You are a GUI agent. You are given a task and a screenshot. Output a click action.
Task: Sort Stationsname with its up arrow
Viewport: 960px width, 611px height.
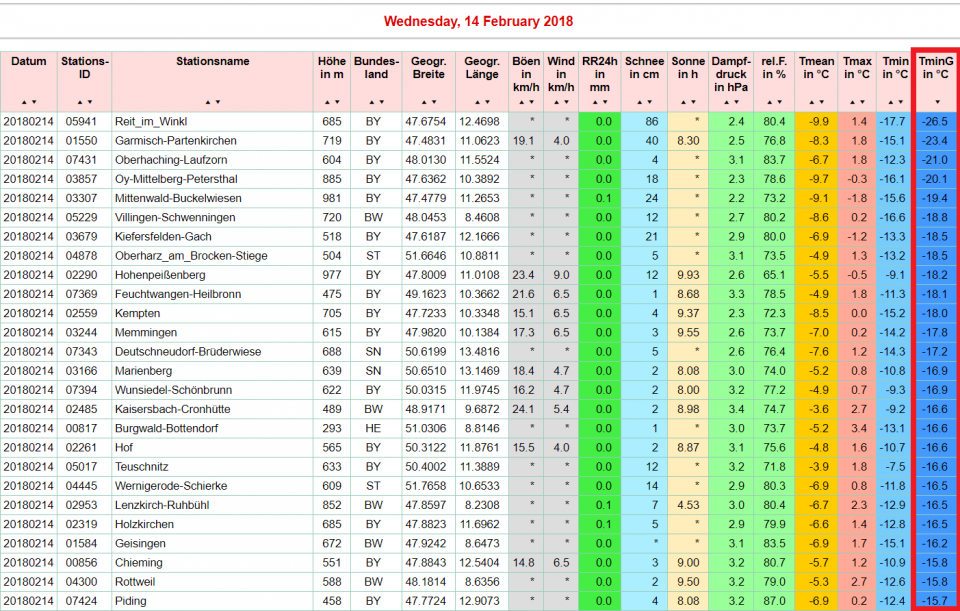(x=206, y=103)
